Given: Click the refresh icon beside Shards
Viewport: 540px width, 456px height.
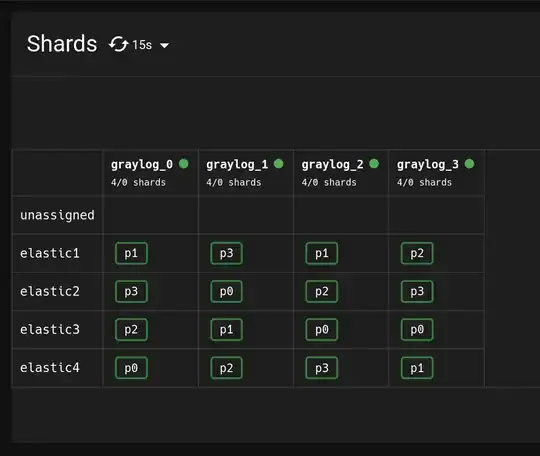Looking at the screenshot, I should click(118, 44).
